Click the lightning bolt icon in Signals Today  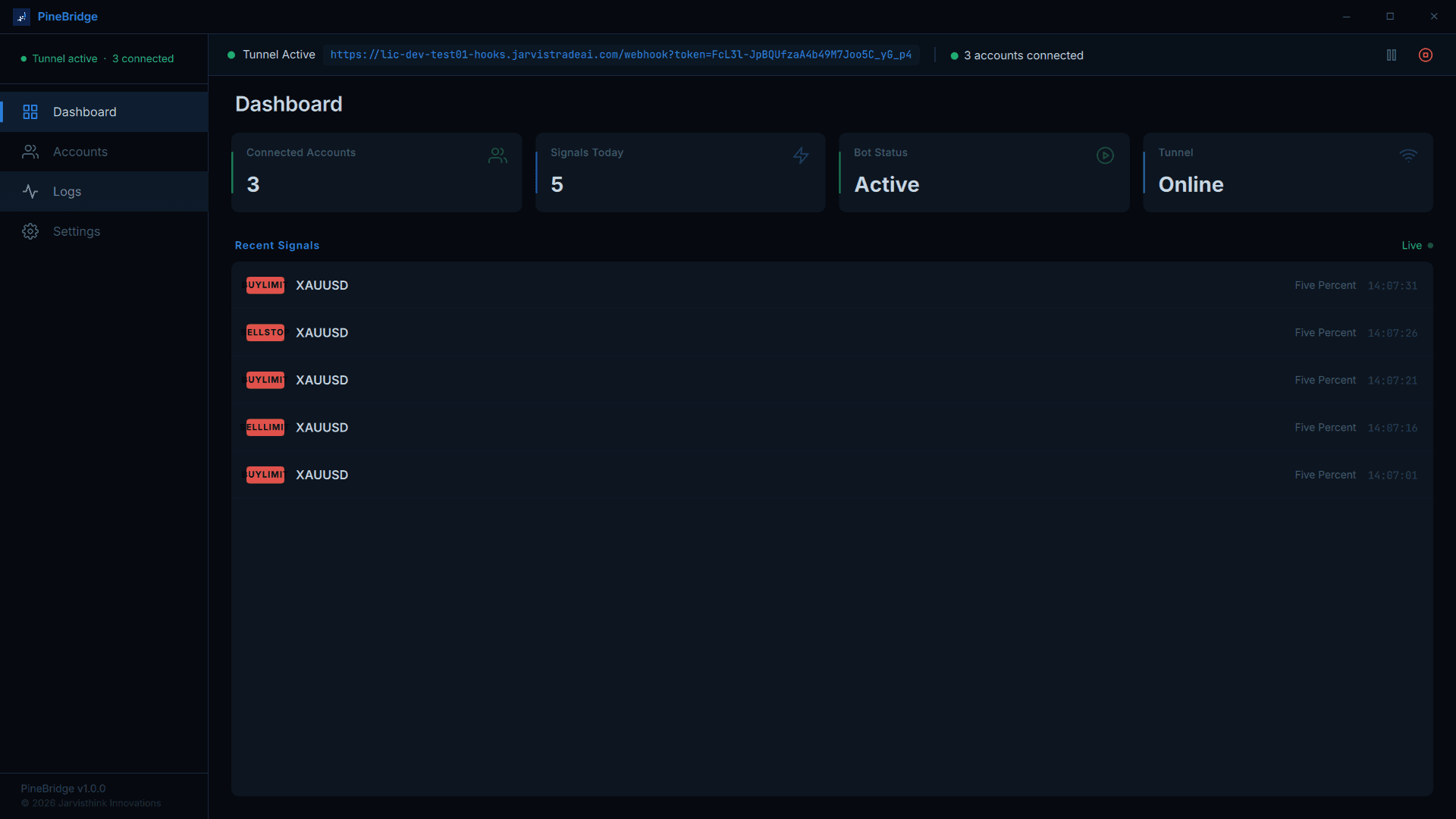tap(801, 155)
